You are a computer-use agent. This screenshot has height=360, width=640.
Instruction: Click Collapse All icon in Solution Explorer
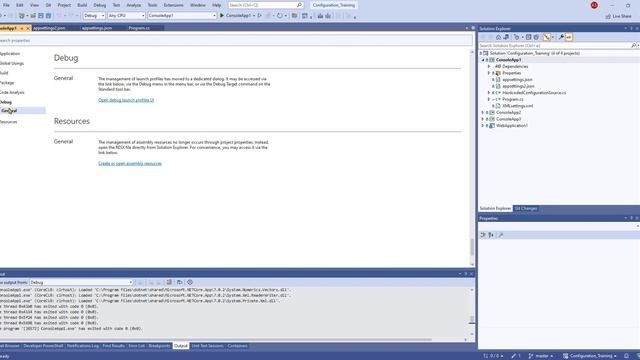click(529, 37)
